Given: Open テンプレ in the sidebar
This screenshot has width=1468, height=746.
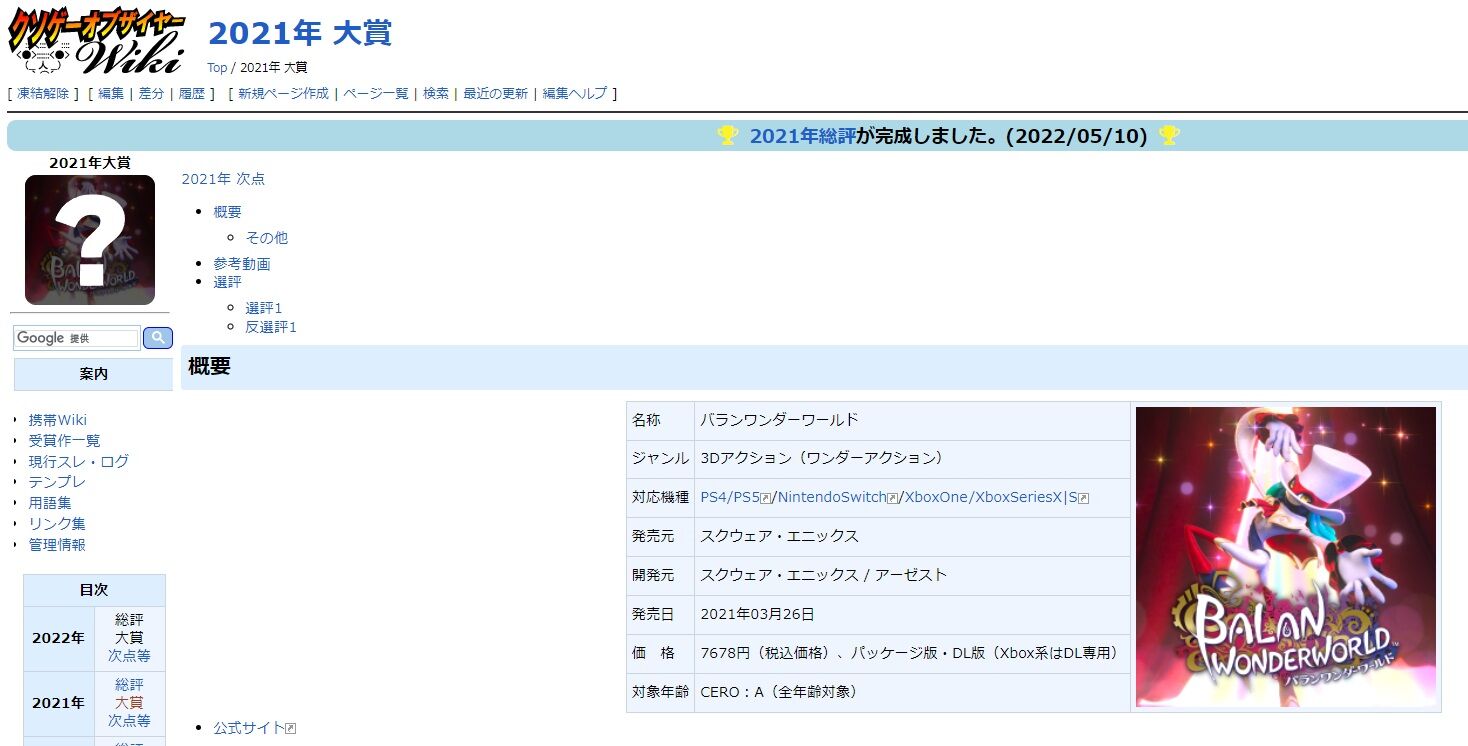Looking at the screenshot, I should click(57, 482).
